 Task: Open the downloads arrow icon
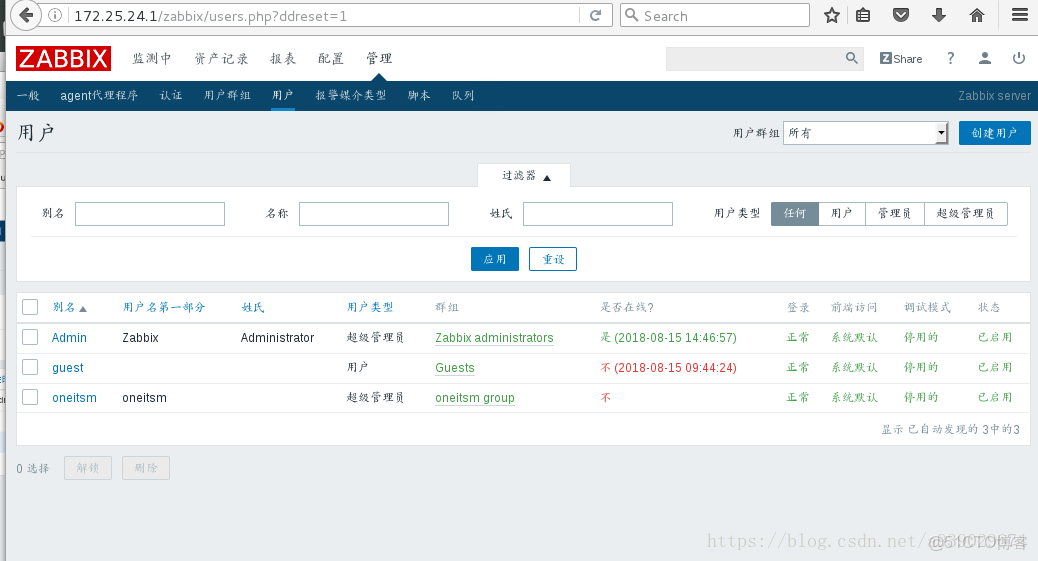pos(939,15)
